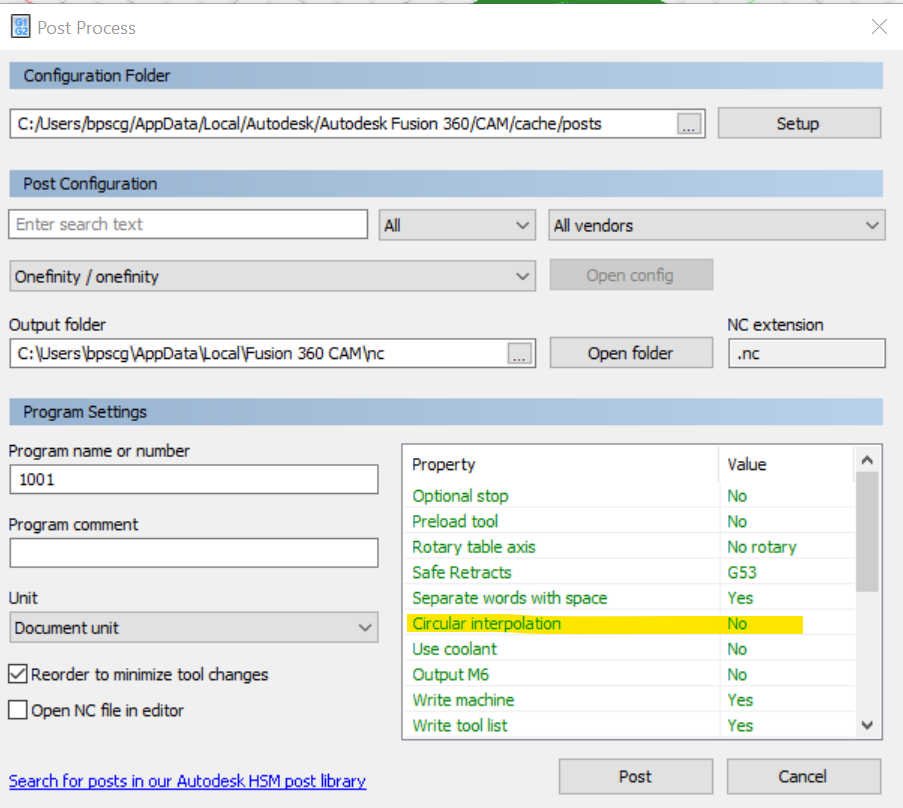Uncheck Reorder to minimize tool changes
Image resolution: width=903 pixels, height=808 pixels.
pos(18,674)
